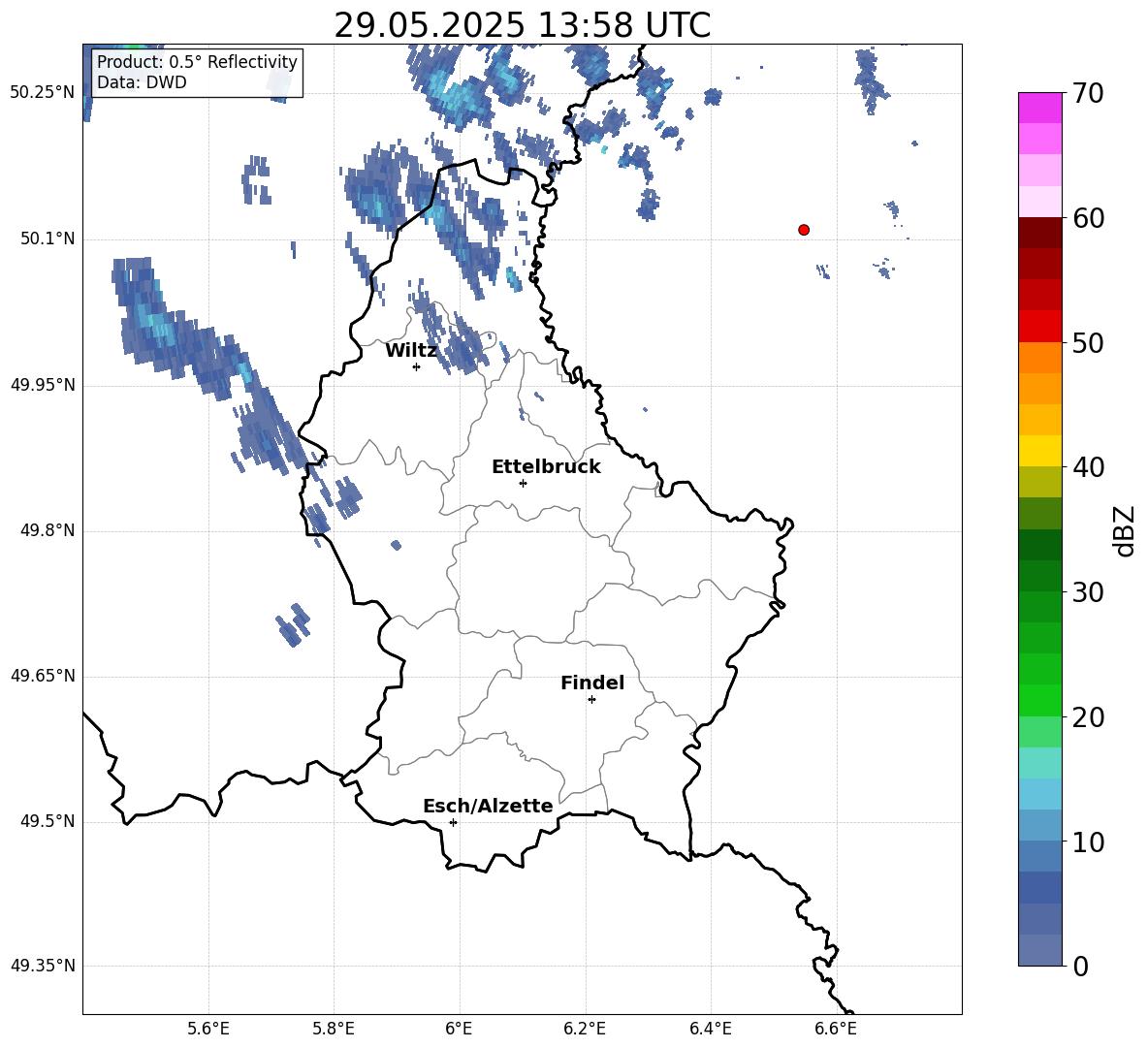Click the Ettelbruck city label

(546, 467)
